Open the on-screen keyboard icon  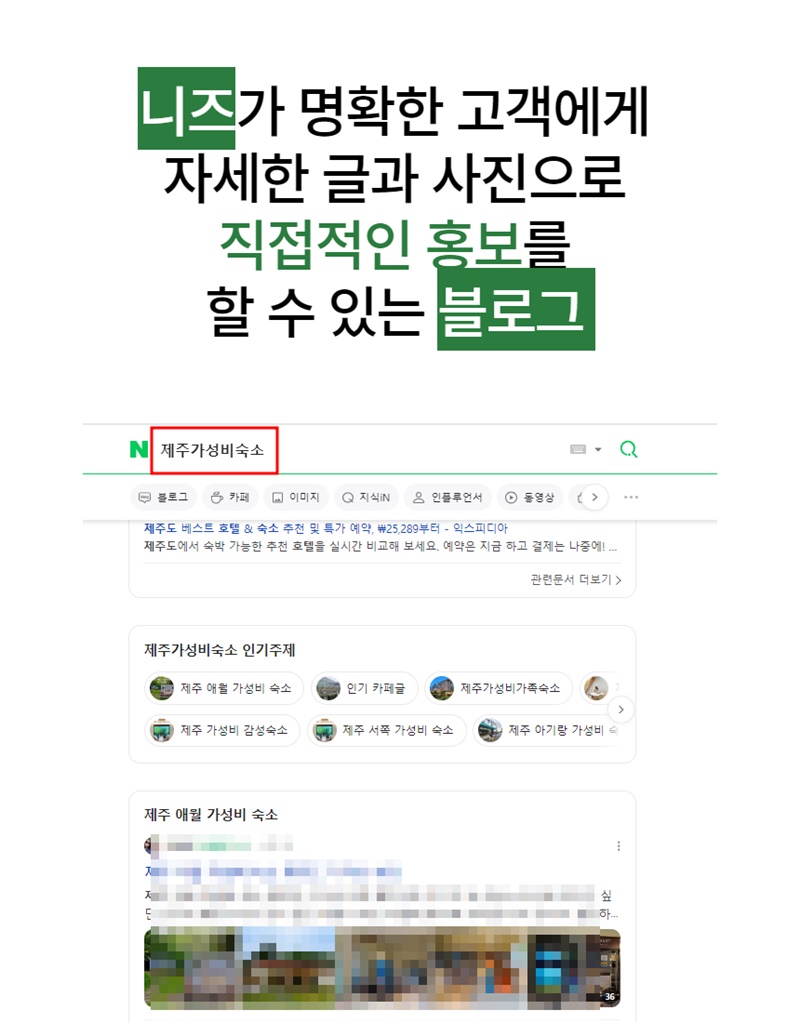pos(578,449)
